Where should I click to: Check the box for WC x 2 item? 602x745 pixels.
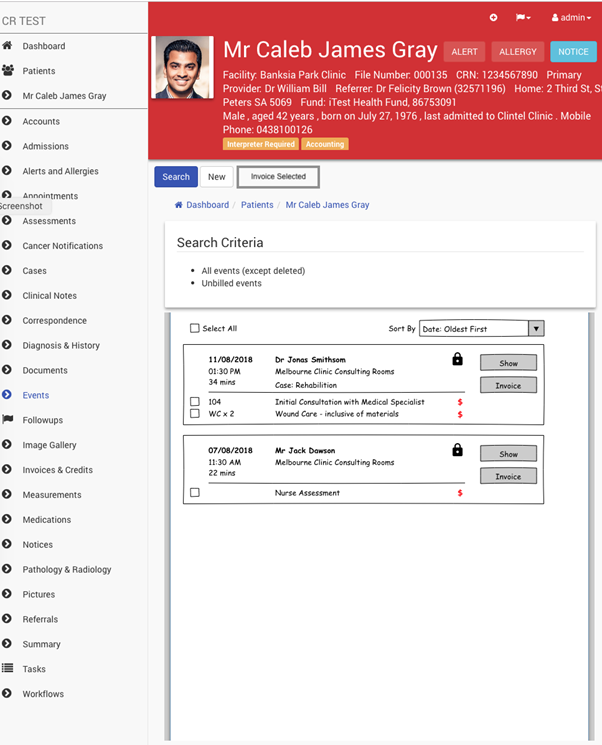coord(195,413)
